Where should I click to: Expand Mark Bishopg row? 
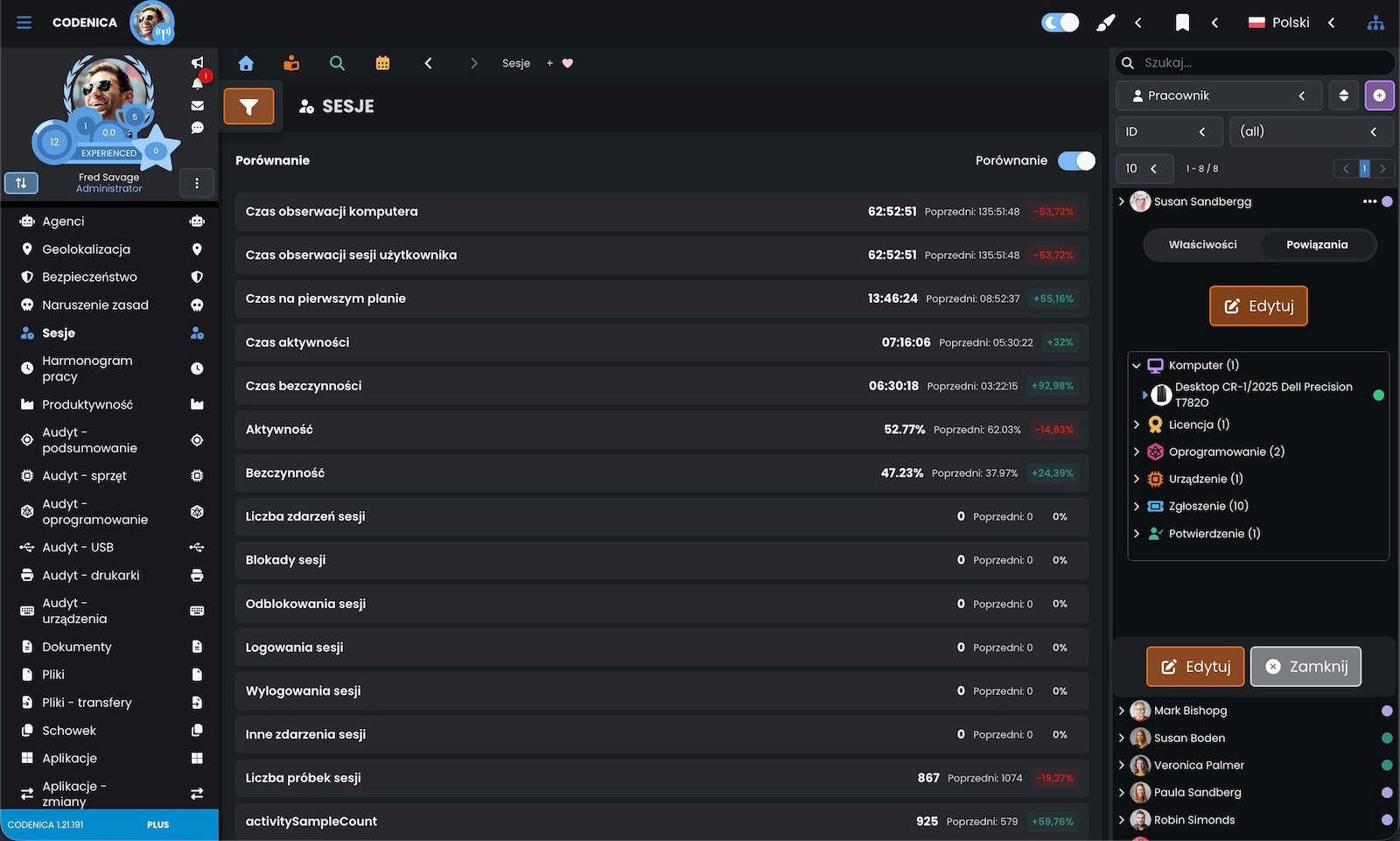click(x=1122, y=711)
